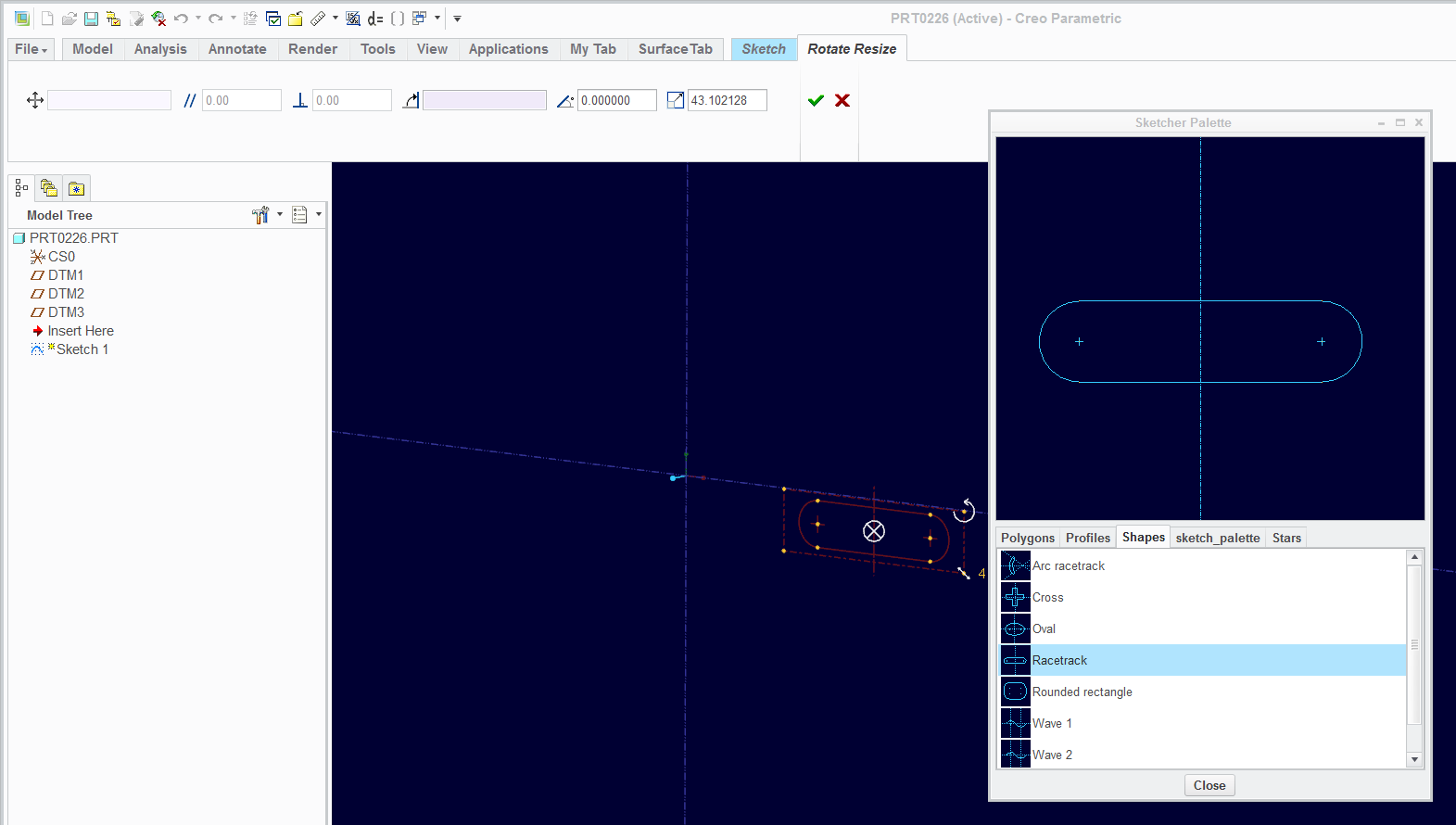The image size is (1456, 825).
Task: Accept with the green checkmark
Action: tap(816, 100)
